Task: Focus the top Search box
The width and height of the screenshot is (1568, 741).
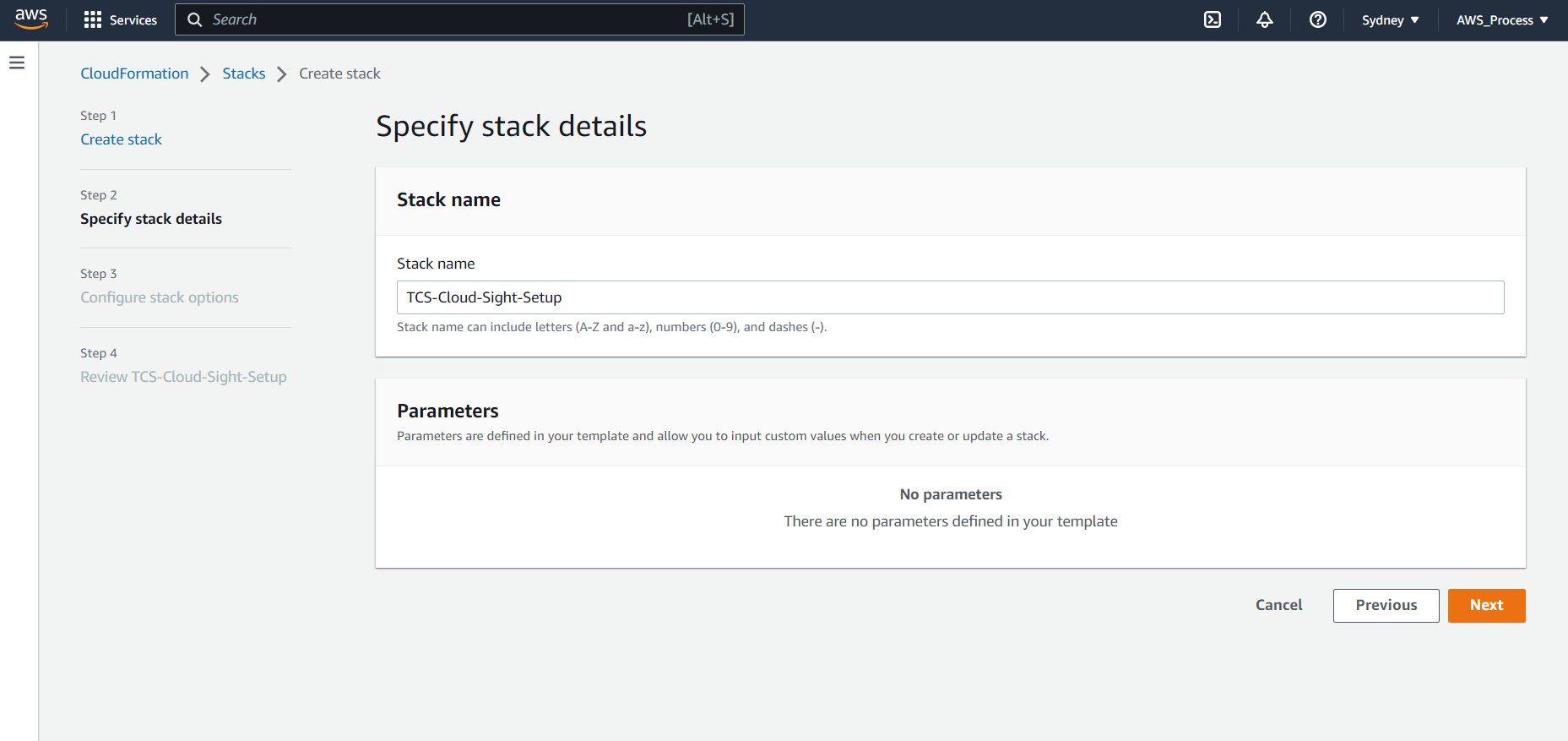Action: point(448,19)
